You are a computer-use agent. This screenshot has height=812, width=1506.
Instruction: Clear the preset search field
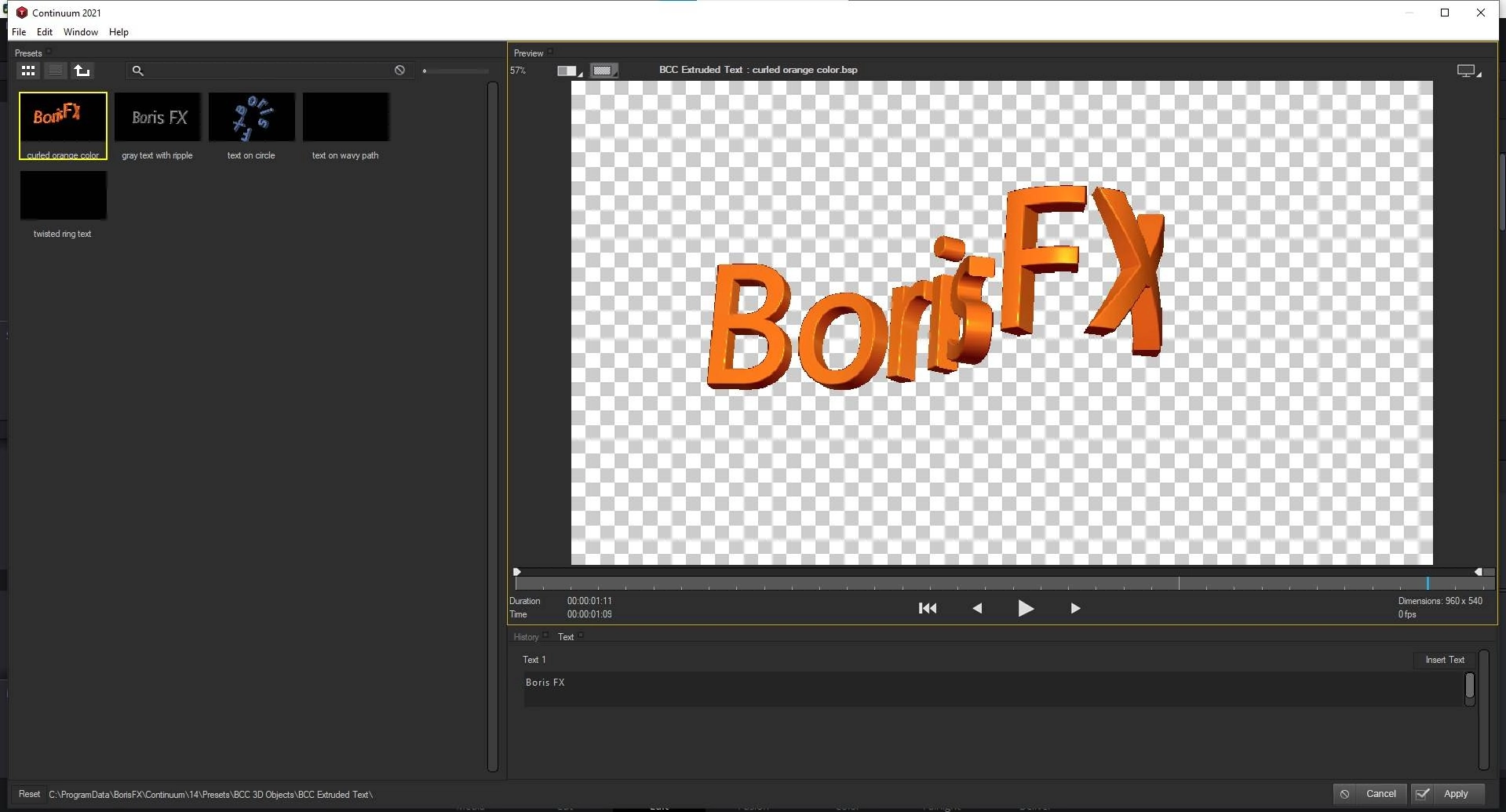(399, 70)
